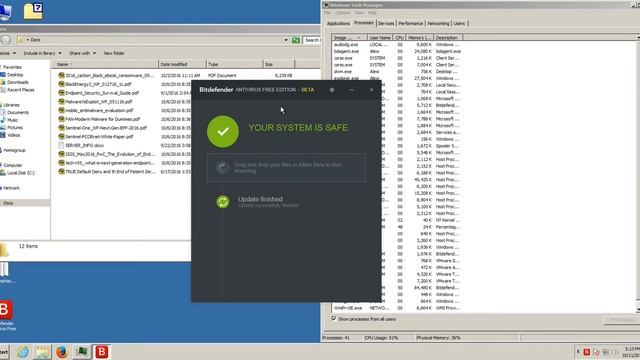Sort processes by Description column
The width and height of the screenshot is (640, 360).
pos(448,38)
